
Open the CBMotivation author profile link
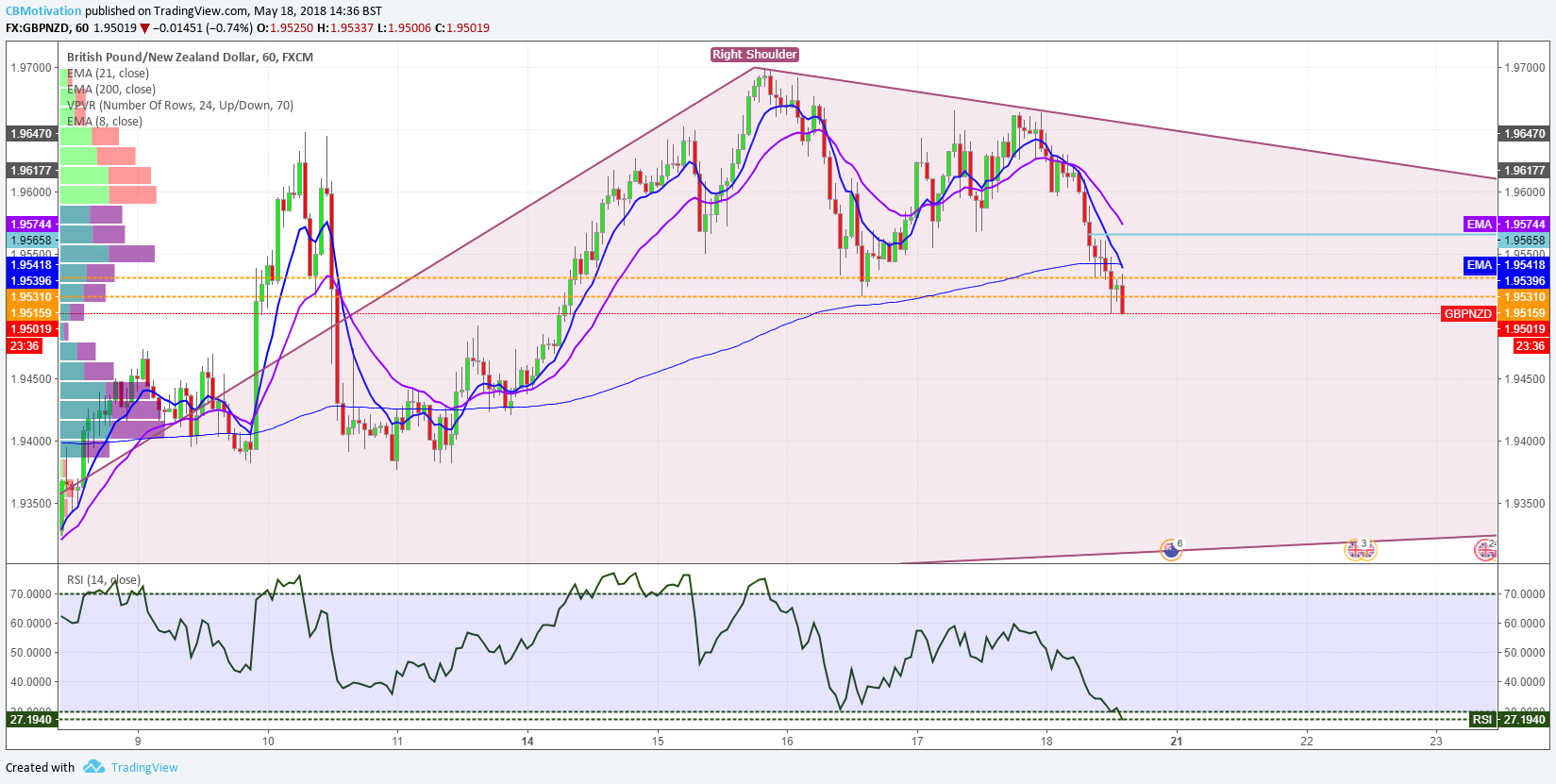click(43, 11)
